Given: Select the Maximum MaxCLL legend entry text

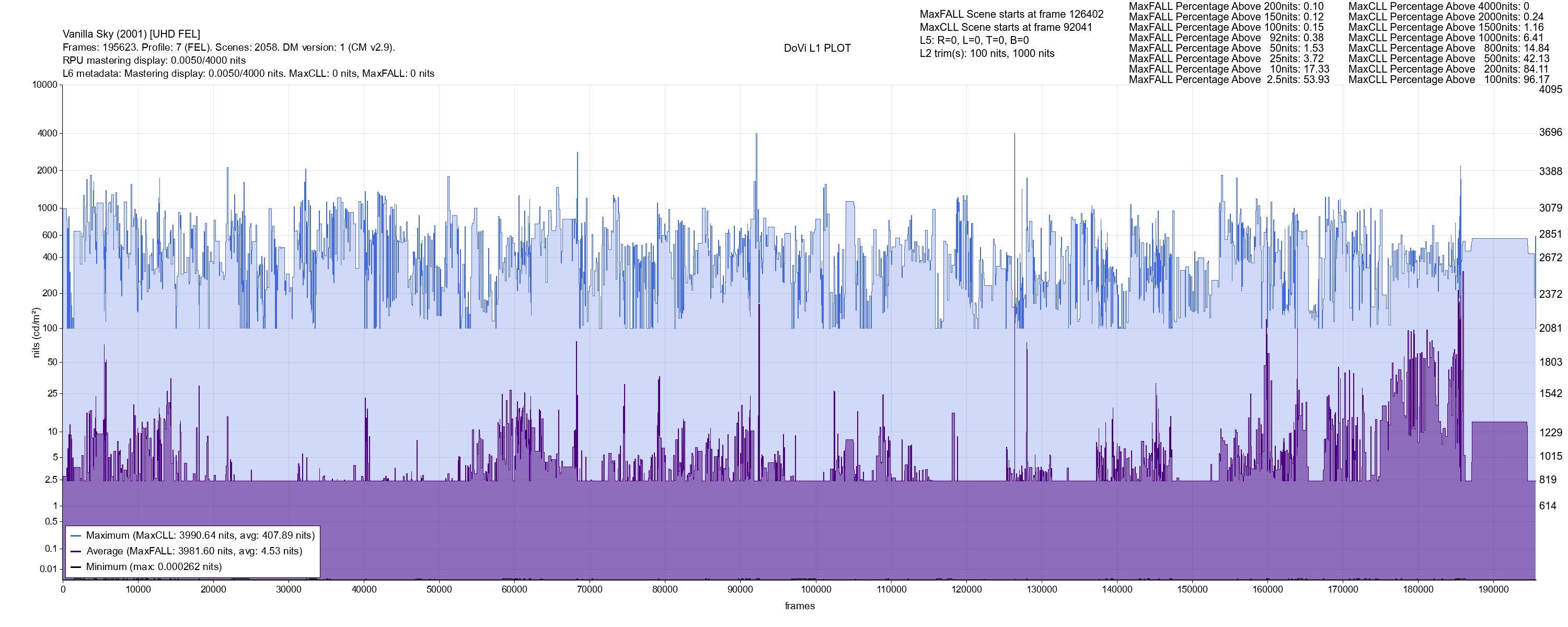Looking at the screenshot, I should tap(200, 536).
